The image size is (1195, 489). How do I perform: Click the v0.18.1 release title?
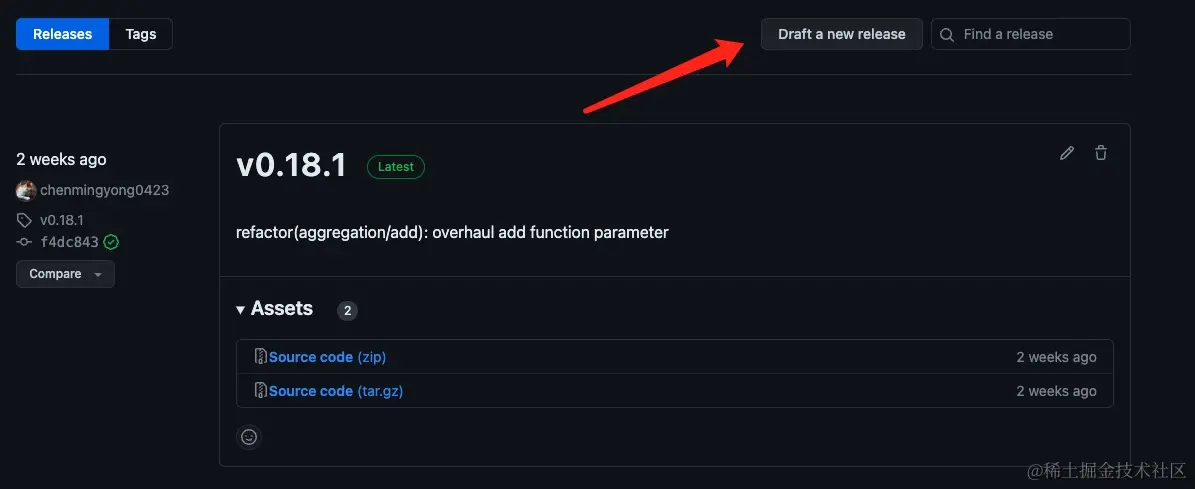tap(291, 166)
